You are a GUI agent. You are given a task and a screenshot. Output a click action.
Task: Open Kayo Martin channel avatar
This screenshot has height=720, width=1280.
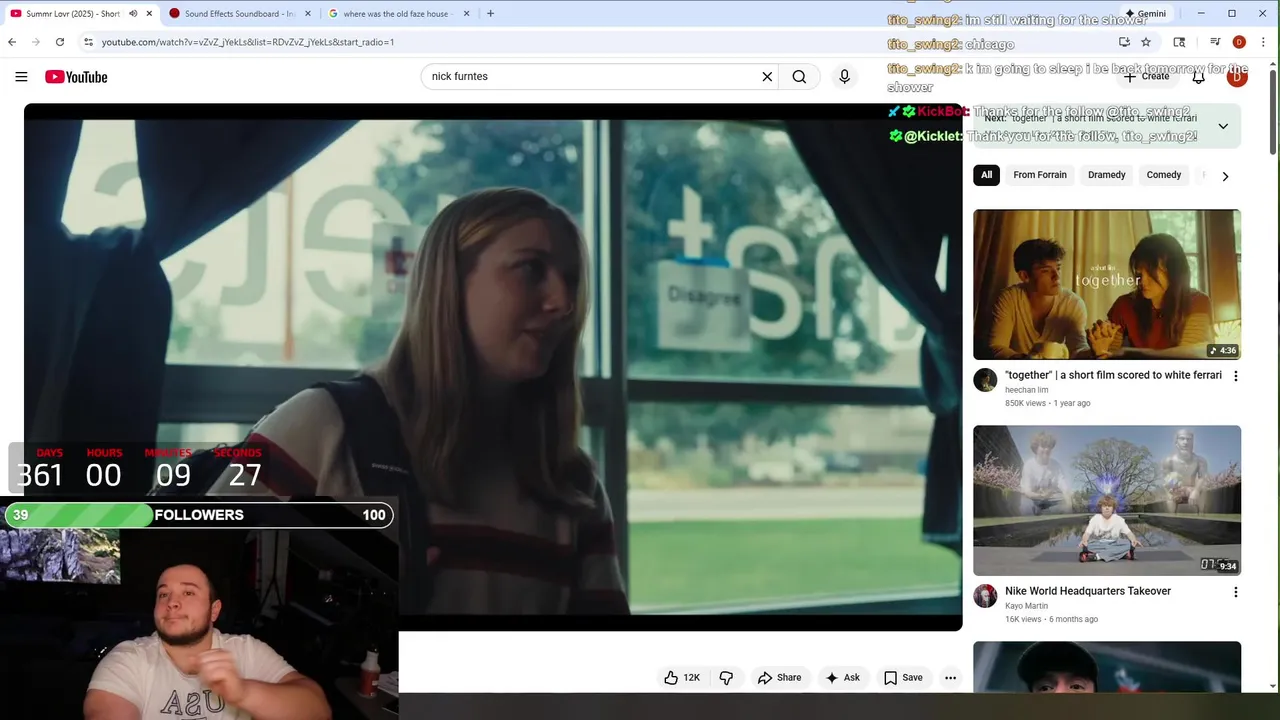[985, 596]
